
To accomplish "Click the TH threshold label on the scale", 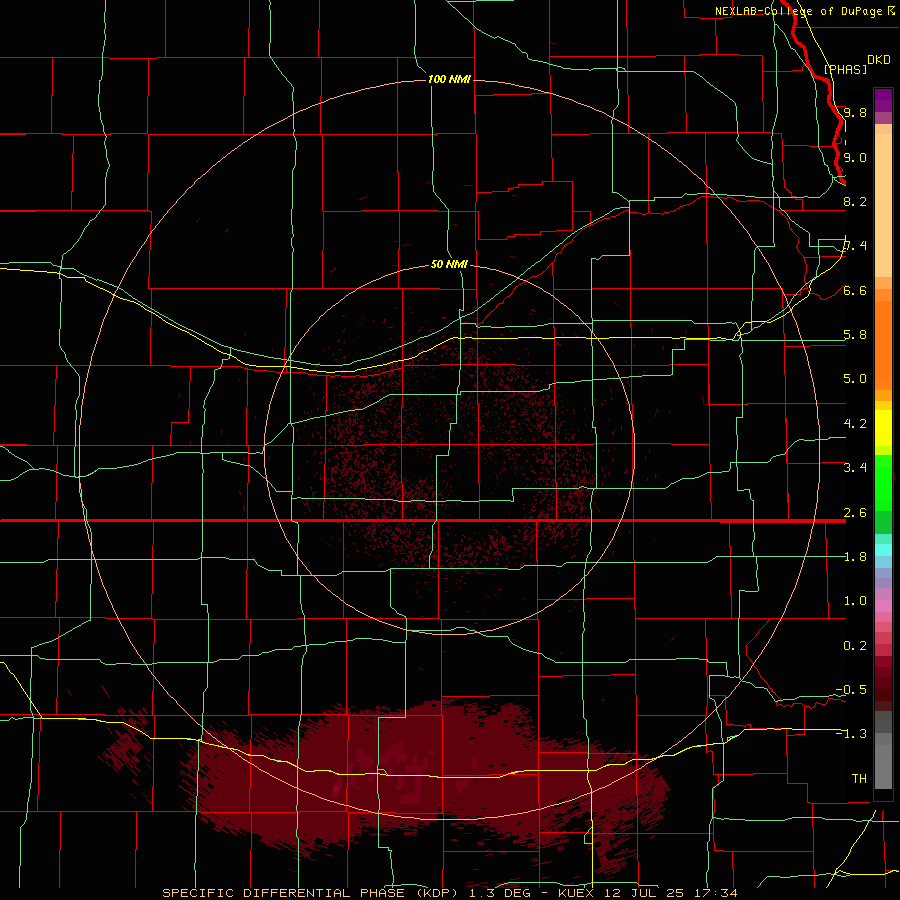I will [859, 779].
